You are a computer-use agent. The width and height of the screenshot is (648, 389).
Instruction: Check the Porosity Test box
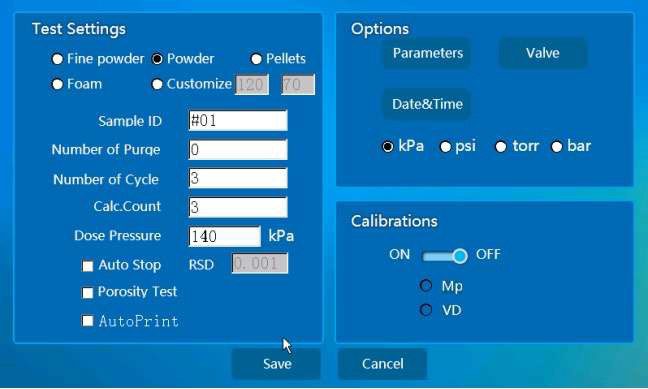pyautogui.click(x=88, y=293)
